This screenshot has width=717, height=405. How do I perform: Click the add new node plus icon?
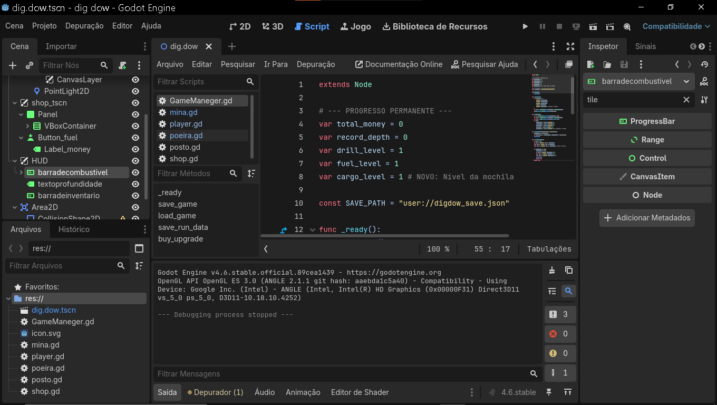click(12, 65)
